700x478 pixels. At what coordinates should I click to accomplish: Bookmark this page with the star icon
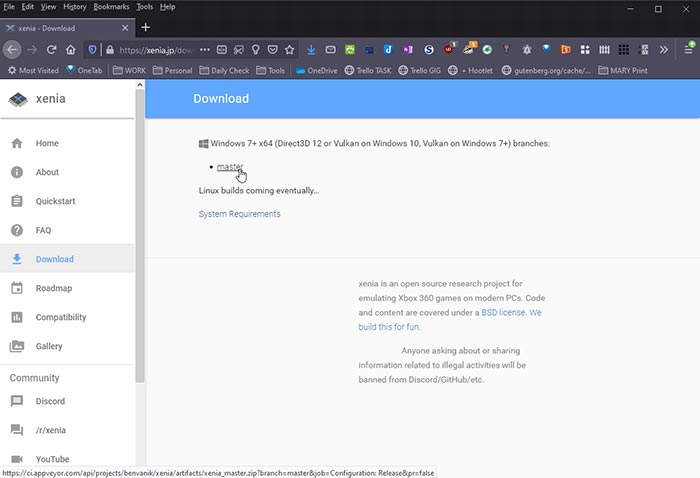tap(289, 49)
